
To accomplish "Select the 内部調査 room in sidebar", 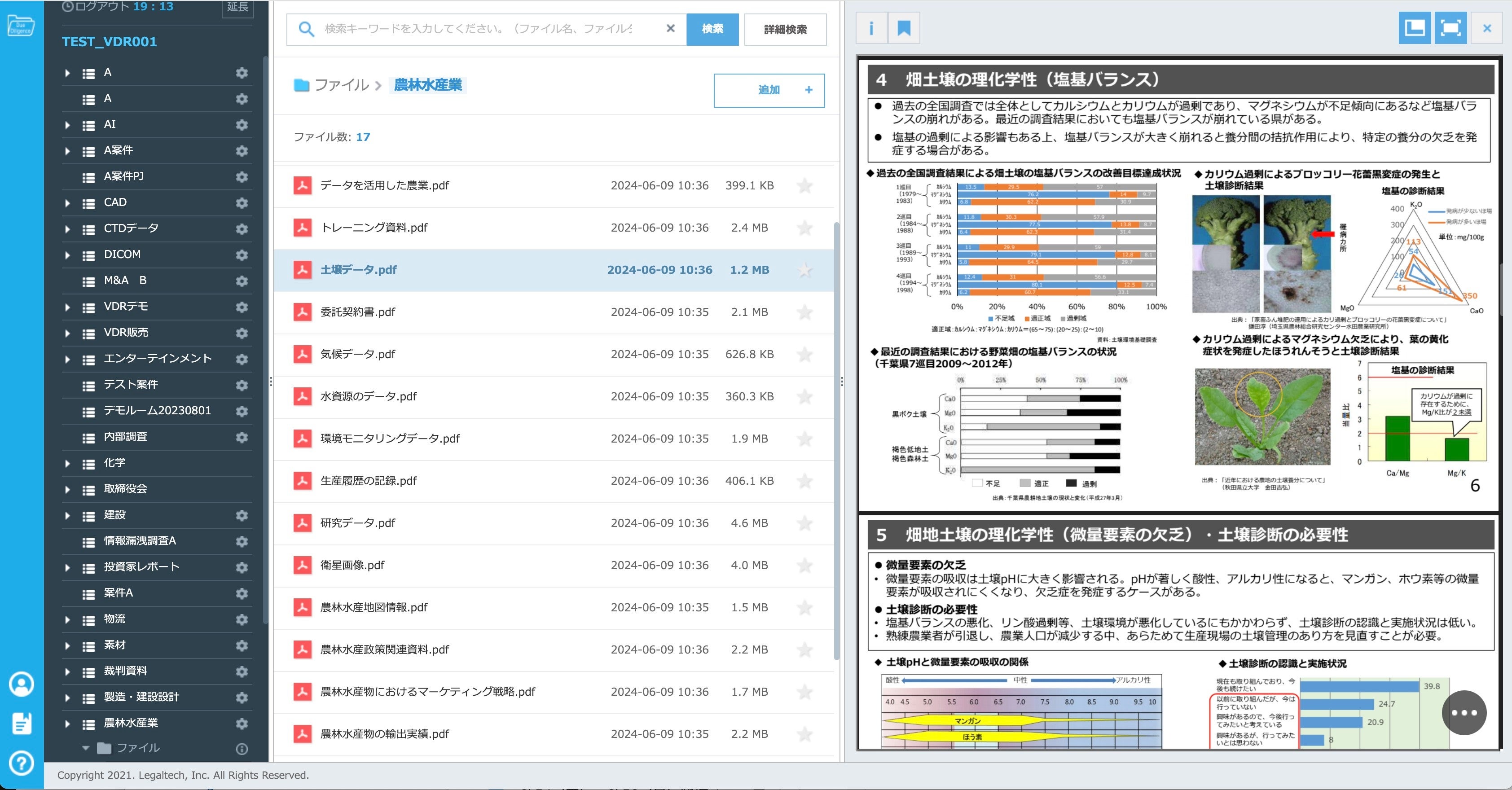I will click(126, 437).
